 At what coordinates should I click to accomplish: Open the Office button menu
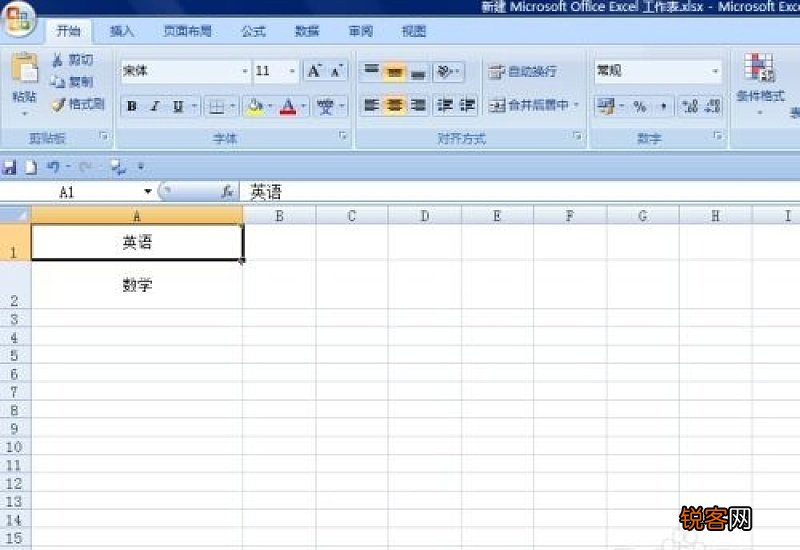pyautogui.click(x=19, y=19)
